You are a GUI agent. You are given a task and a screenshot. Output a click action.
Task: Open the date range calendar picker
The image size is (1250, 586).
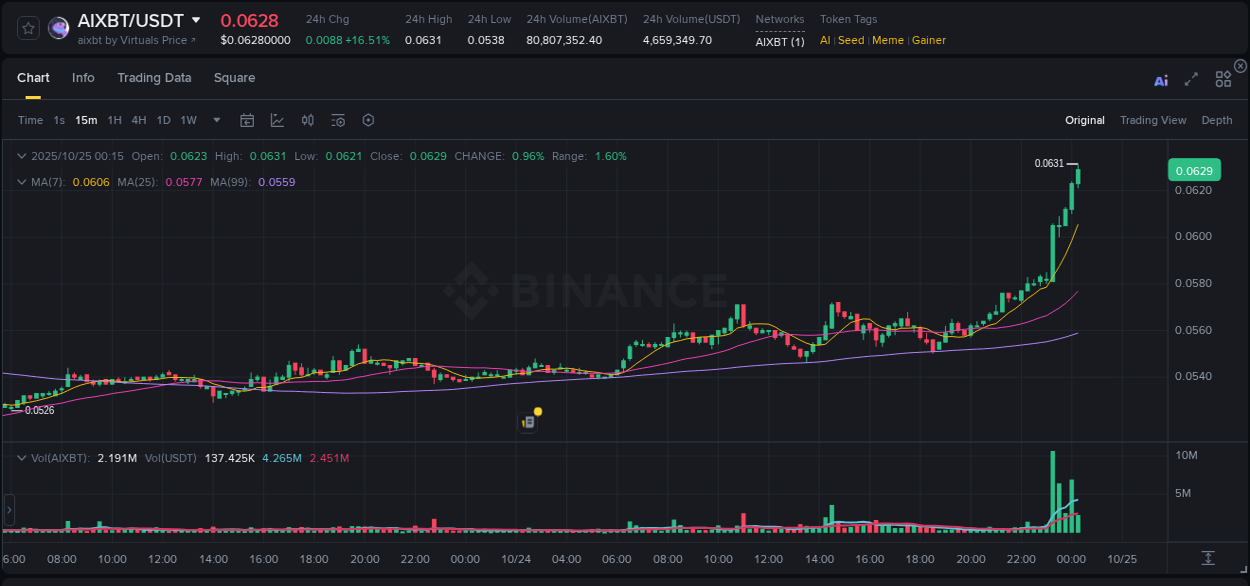point(247,120)
